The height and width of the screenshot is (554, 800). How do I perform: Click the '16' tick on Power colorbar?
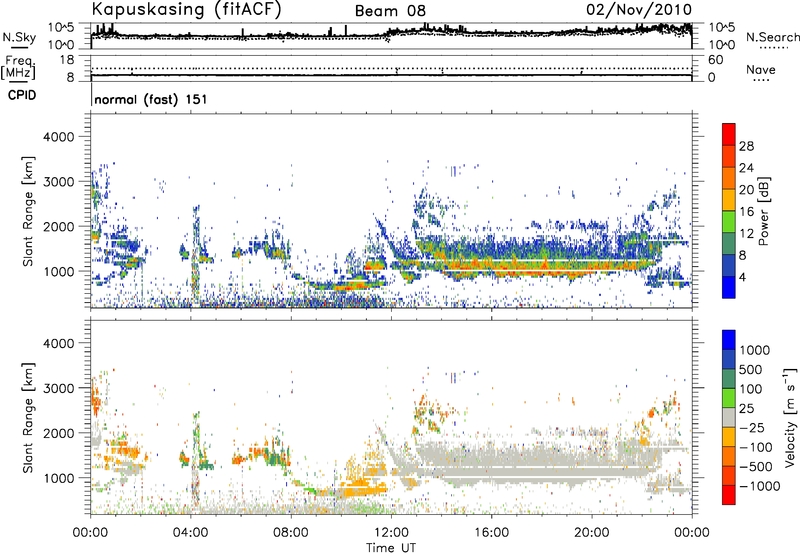(x=746, y=212)
